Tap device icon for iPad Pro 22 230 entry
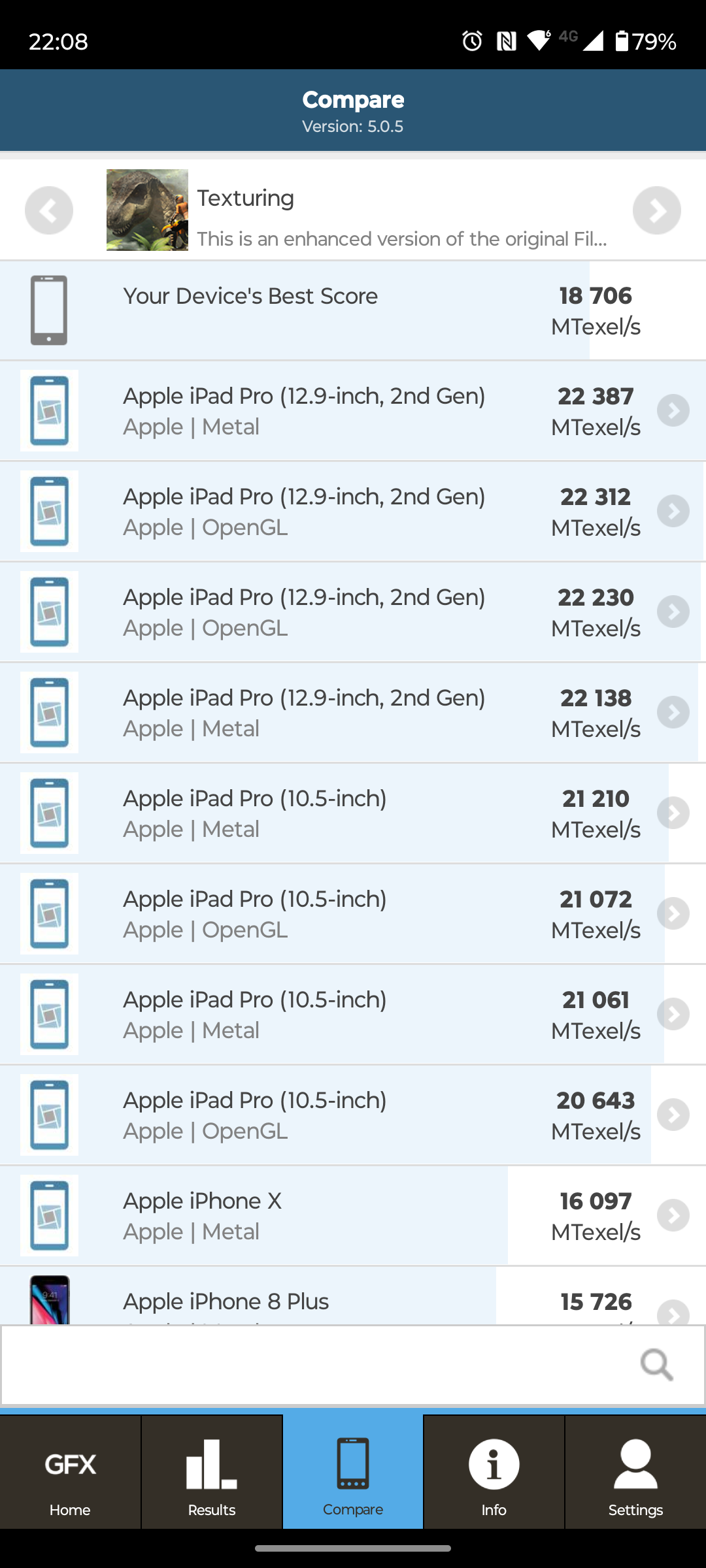The height and width of the screenshot is (1568, 706). click(x=49, y=612)
